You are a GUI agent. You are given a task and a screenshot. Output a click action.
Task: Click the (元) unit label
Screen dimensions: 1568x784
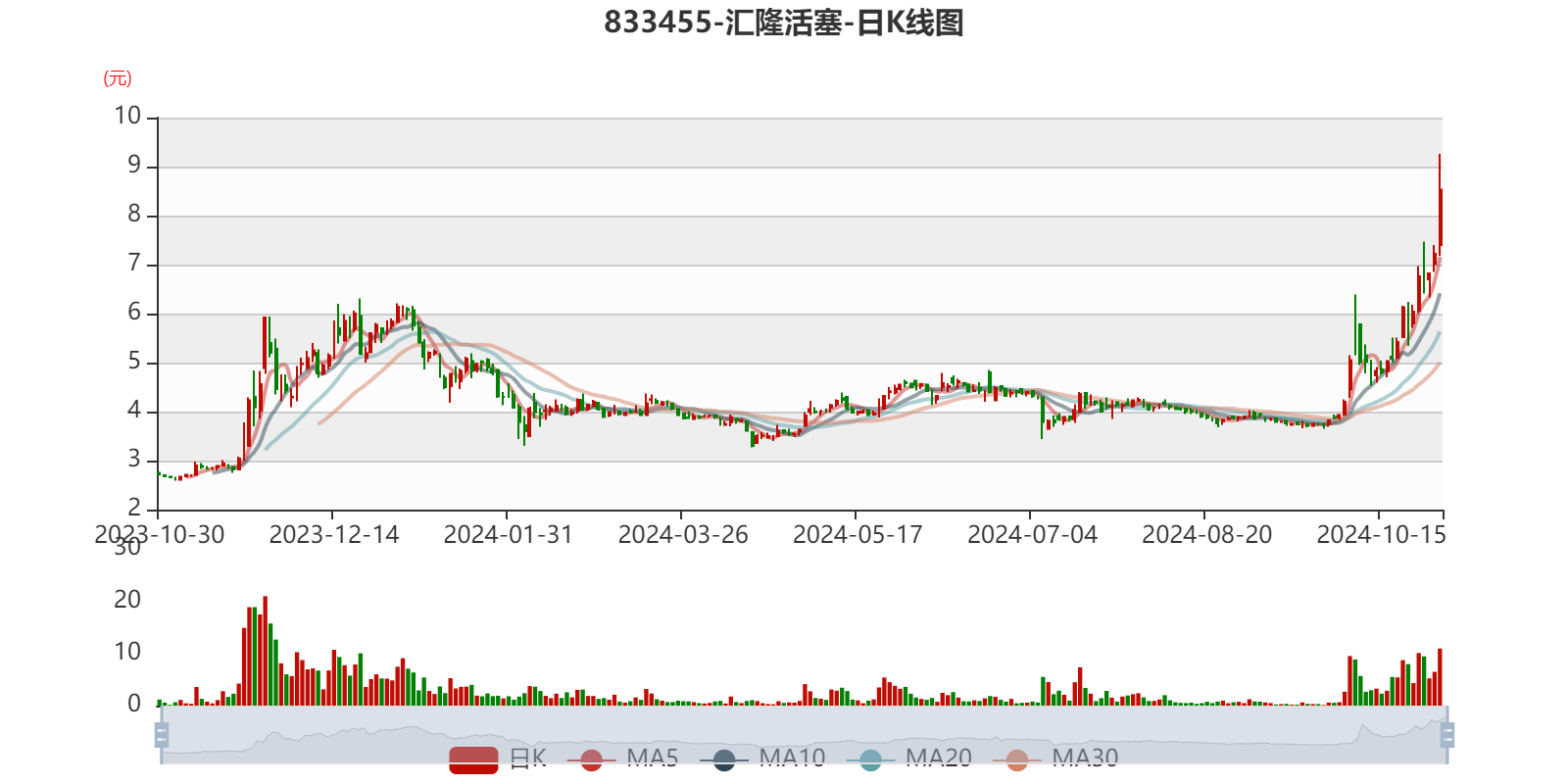(x=118, y=78)
